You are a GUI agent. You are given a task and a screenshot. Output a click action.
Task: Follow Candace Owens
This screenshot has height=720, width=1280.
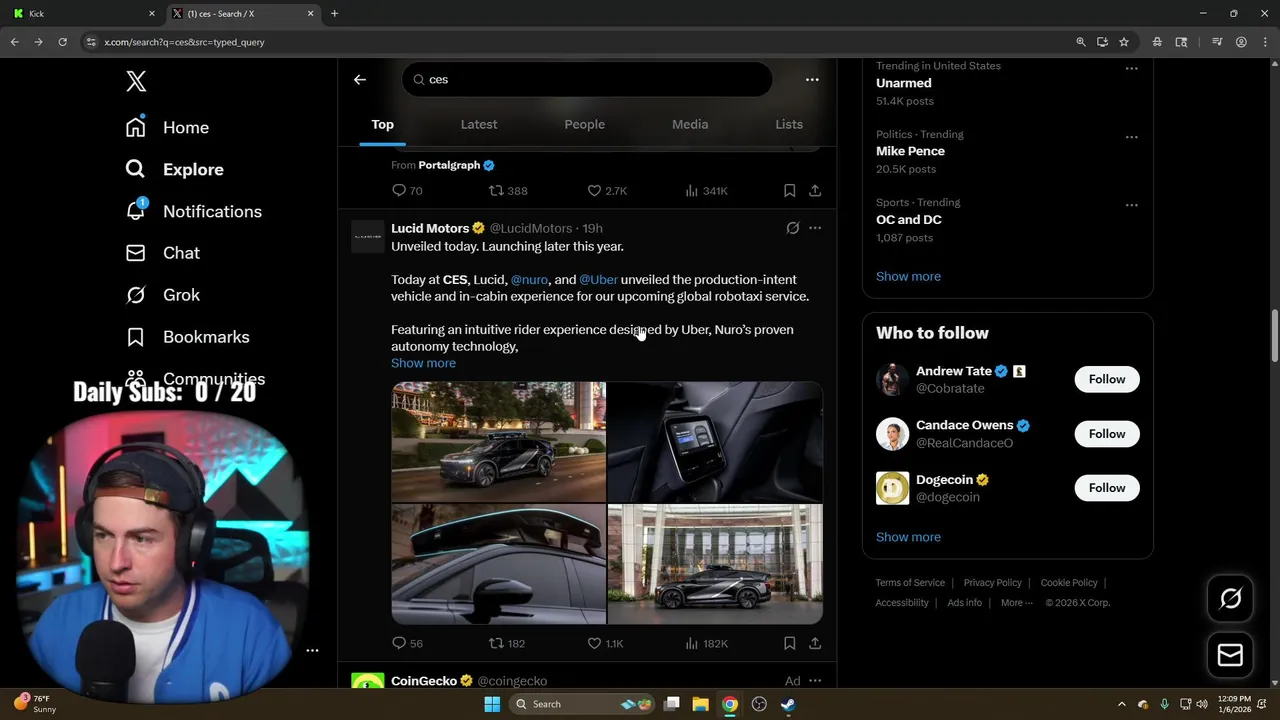pos(1107,434)
